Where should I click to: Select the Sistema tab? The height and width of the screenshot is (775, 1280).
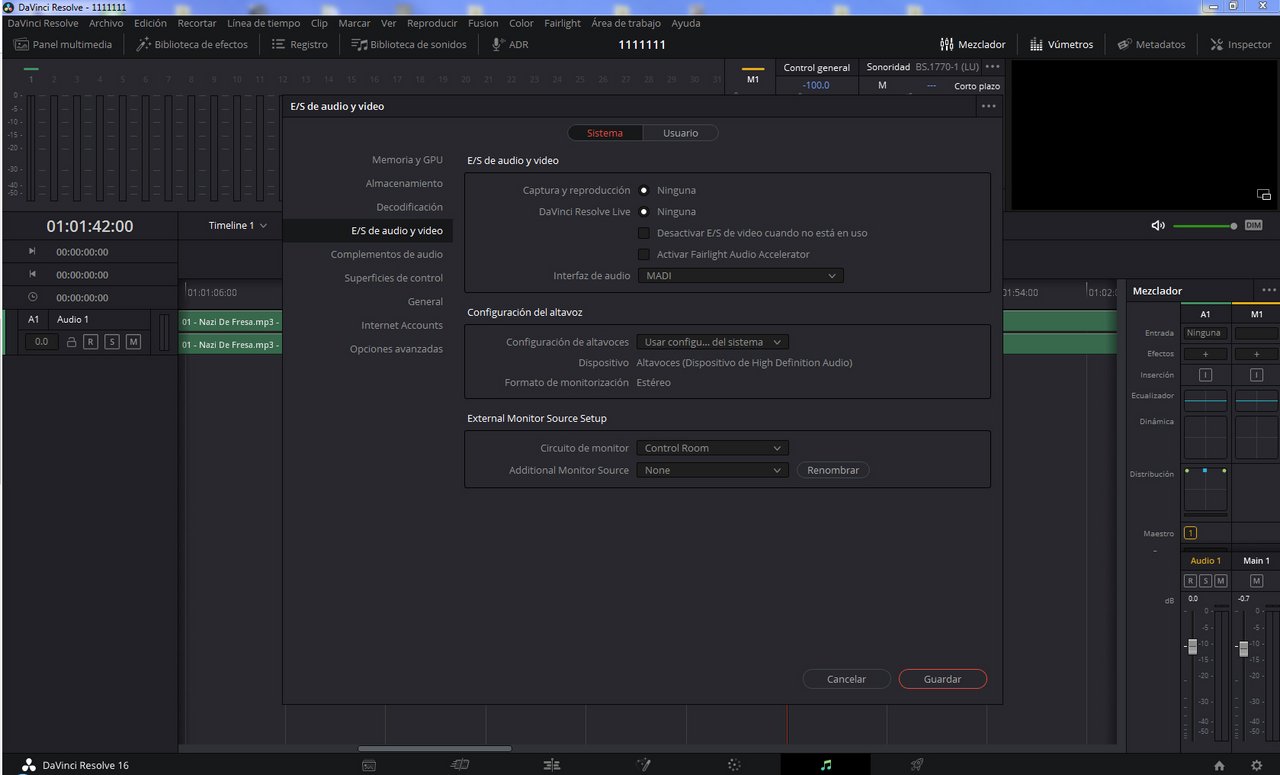click(x=605, y=133)
